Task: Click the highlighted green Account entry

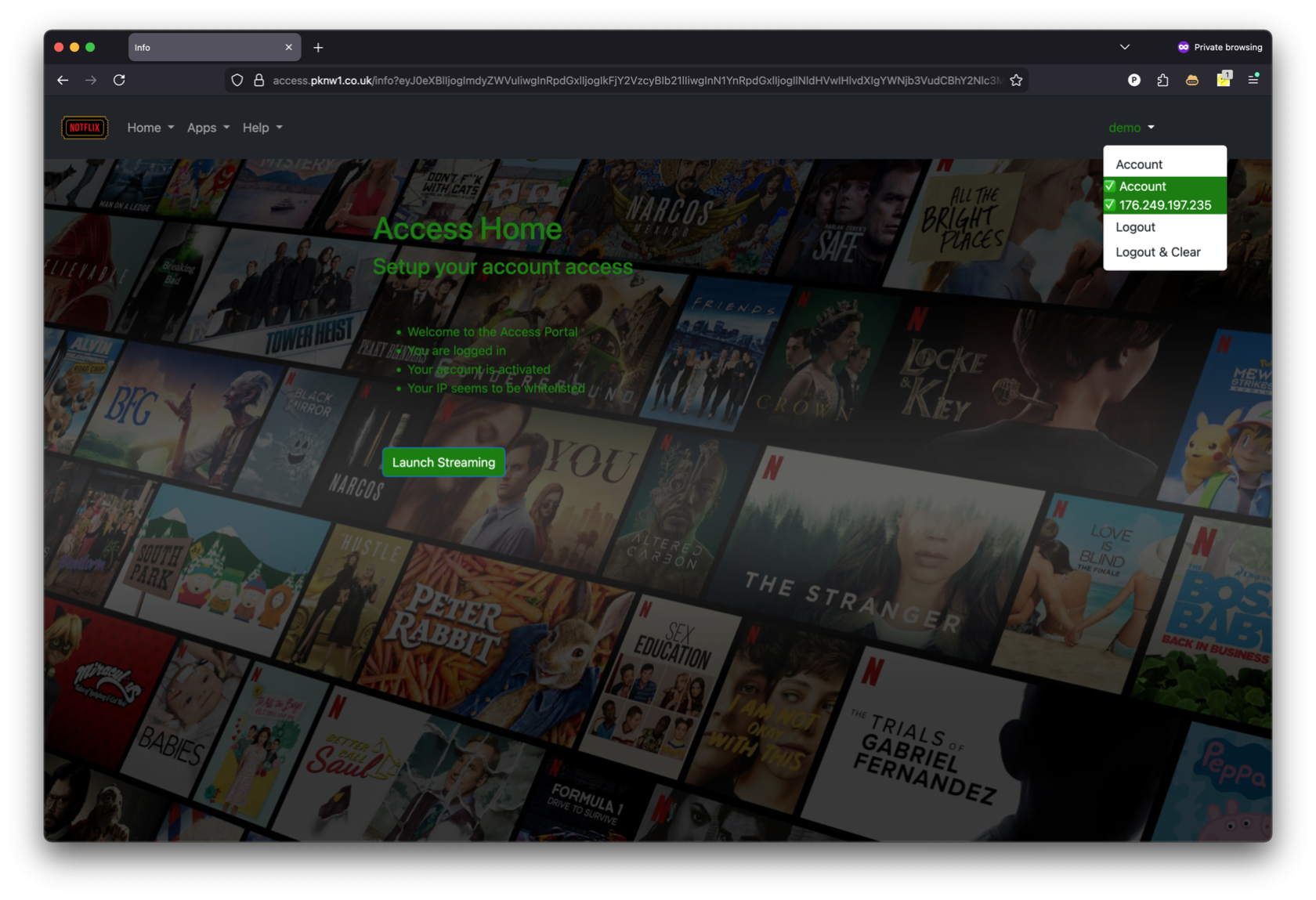Action: tap(1165, 186)
